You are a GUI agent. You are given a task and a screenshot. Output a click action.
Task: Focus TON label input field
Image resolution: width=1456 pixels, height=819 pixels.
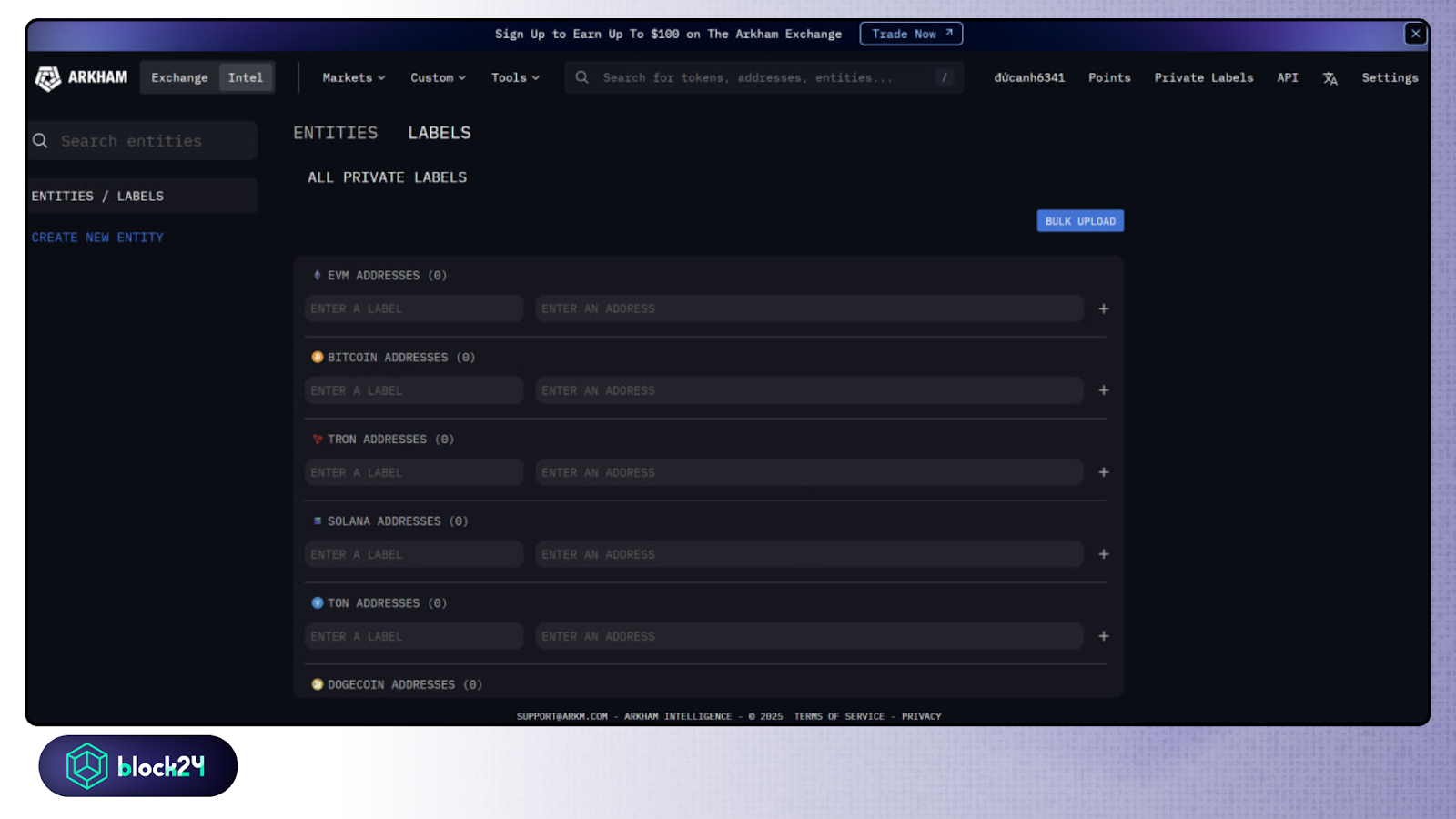pos(414,636)
